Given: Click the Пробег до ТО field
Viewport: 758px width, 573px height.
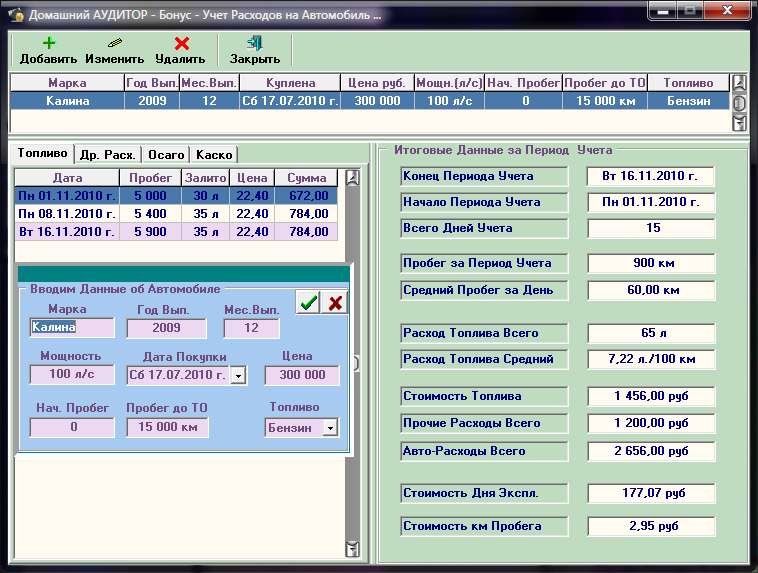Looking at the screenshot, I should [x=167, y=427].
